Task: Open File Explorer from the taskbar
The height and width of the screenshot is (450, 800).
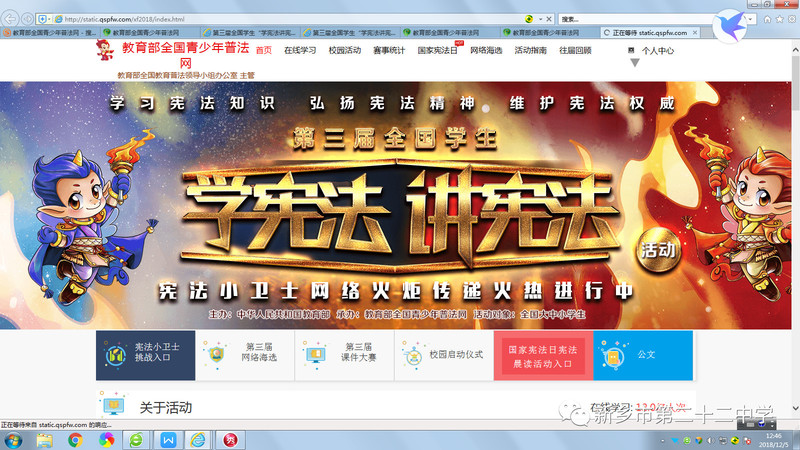Action: (44, 440)
